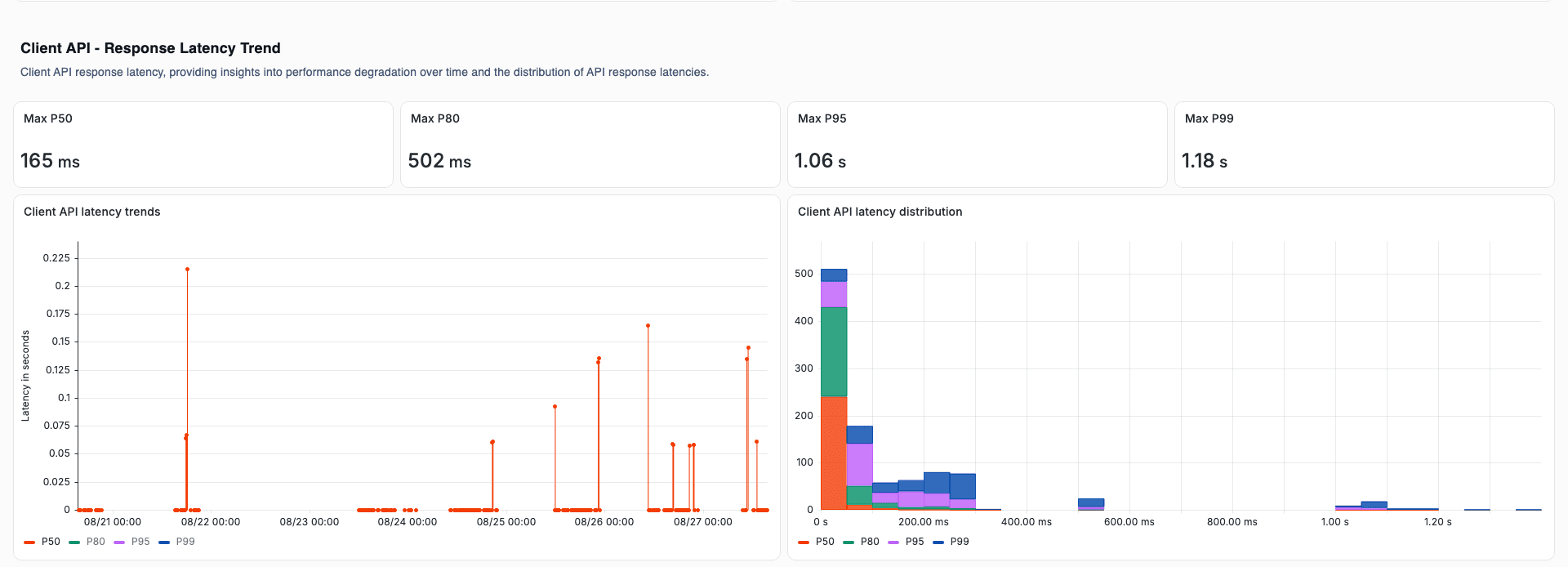The image size is (1568, 567).
Task: Click the Client API latency distribution title
Action: (x=880, y=212)
